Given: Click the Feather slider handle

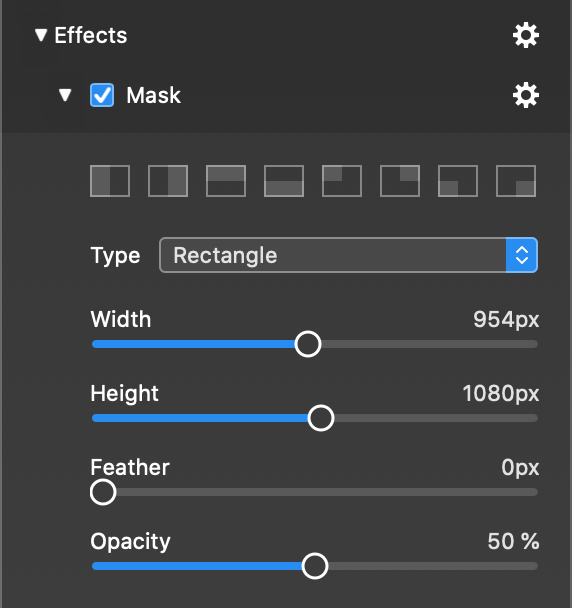Looking at the screenshot, I should [103, 492].
